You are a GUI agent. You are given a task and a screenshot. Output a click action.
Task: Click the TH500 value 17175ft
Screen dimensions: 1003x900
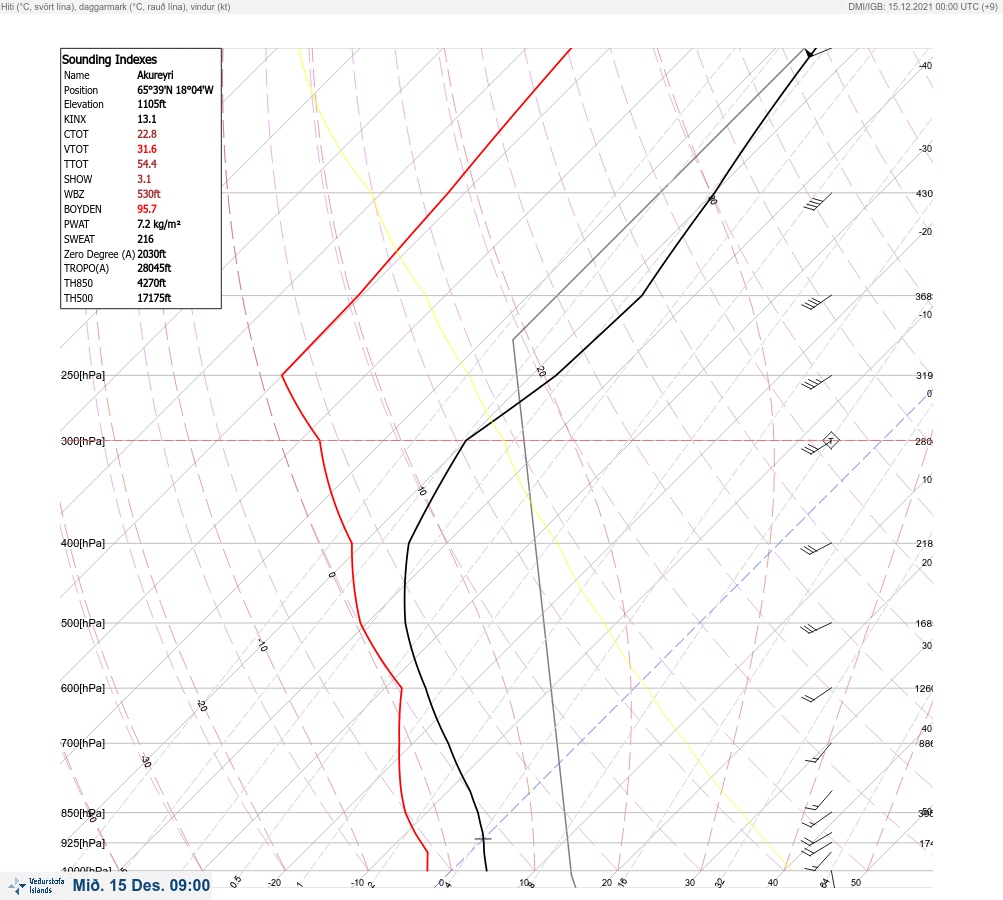coord(154,298)
